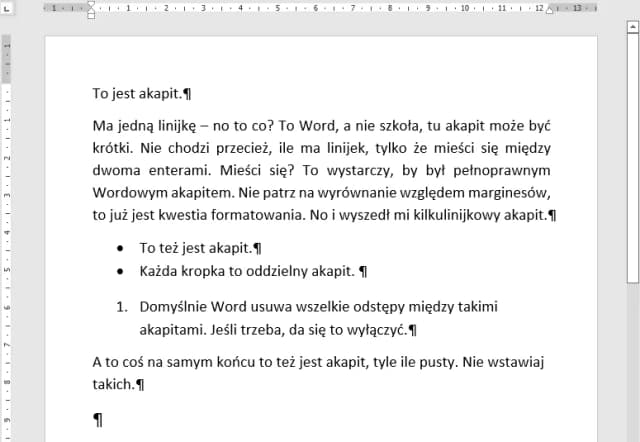Screen dimensions: 640x442
Task: Click the text "Każda kropka to oddzielny akapit."
Action: point(246,271)
